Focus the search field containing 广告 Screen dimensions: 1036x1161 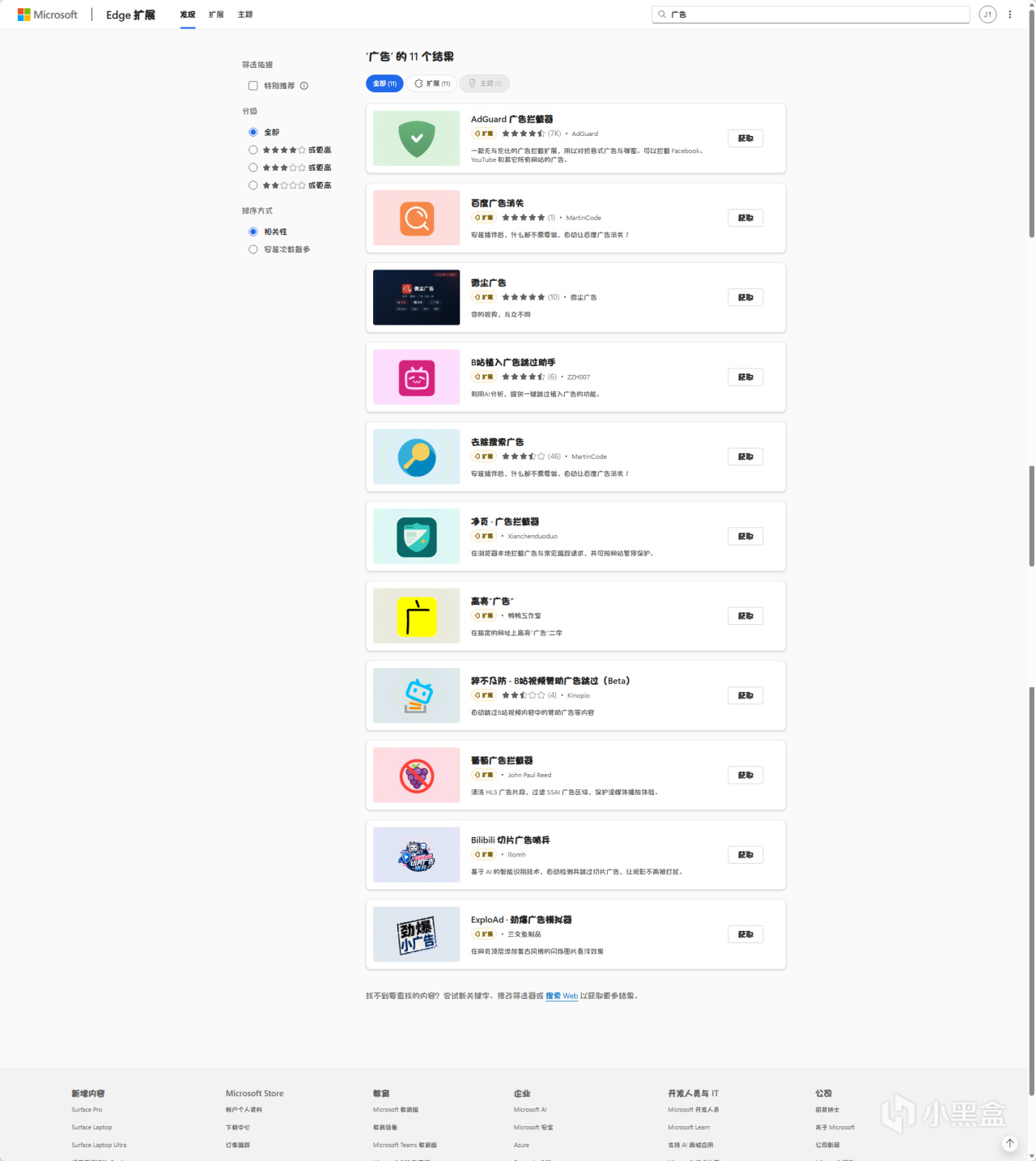[x=810, y=15]
